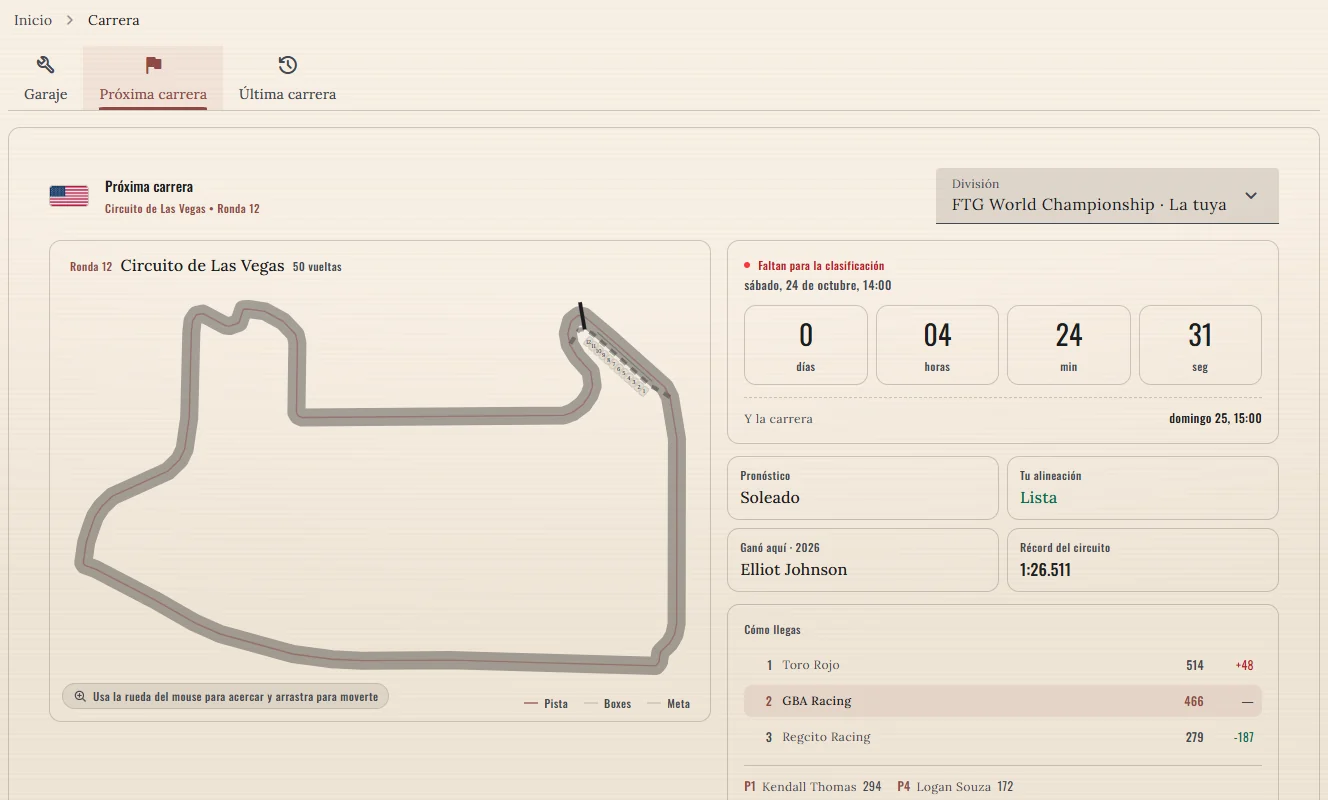Viewport: 1328px width, 800px height.
Task: Go to Inicio in the breadcrumb
Action: pyautogui.click(x=33, y=20)
